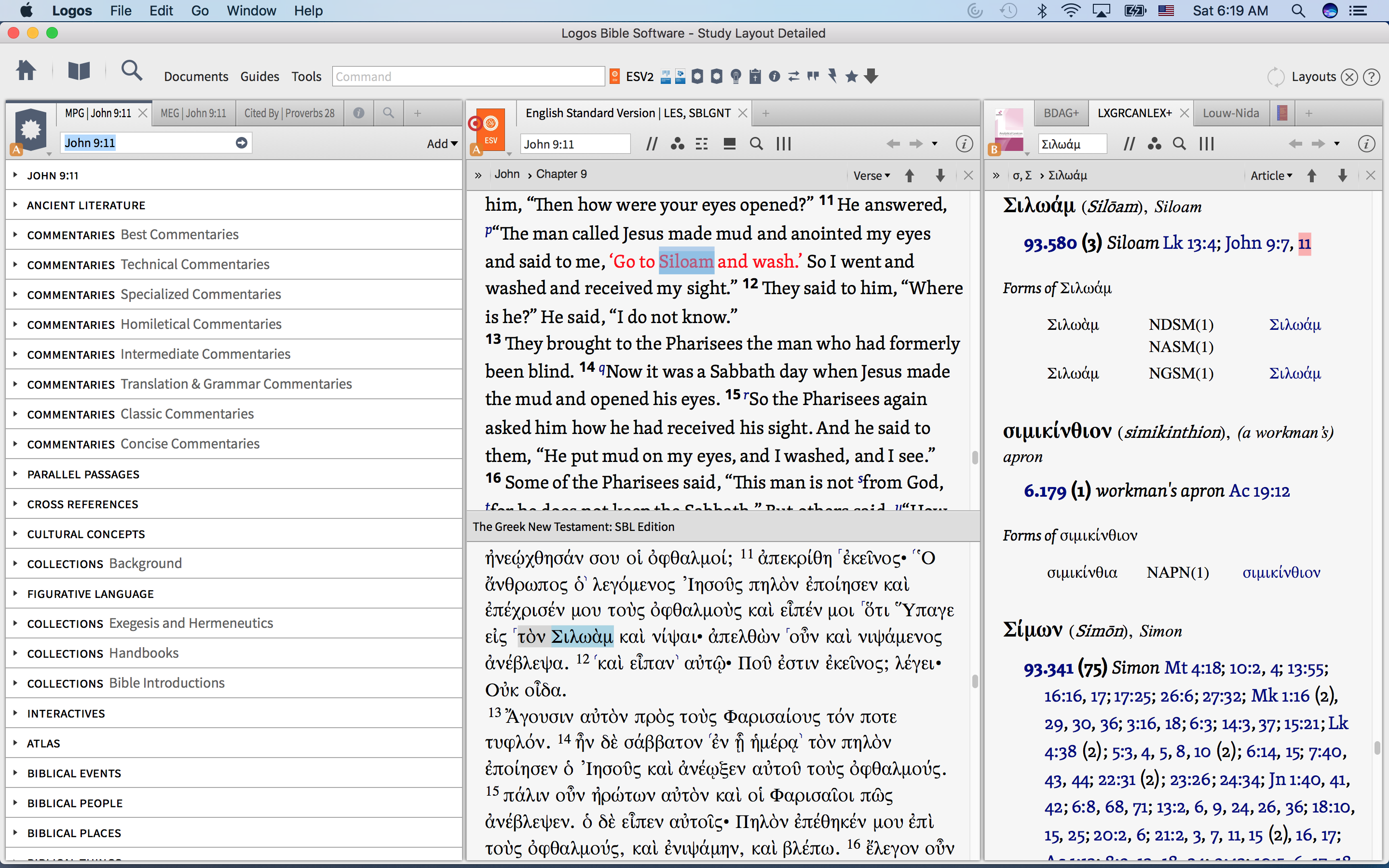Click the ESV pane vertical scrollbar
Image resolution: width=1389 pixels, height=868 pixels.
pyautogui.click(x=975, y=458)
